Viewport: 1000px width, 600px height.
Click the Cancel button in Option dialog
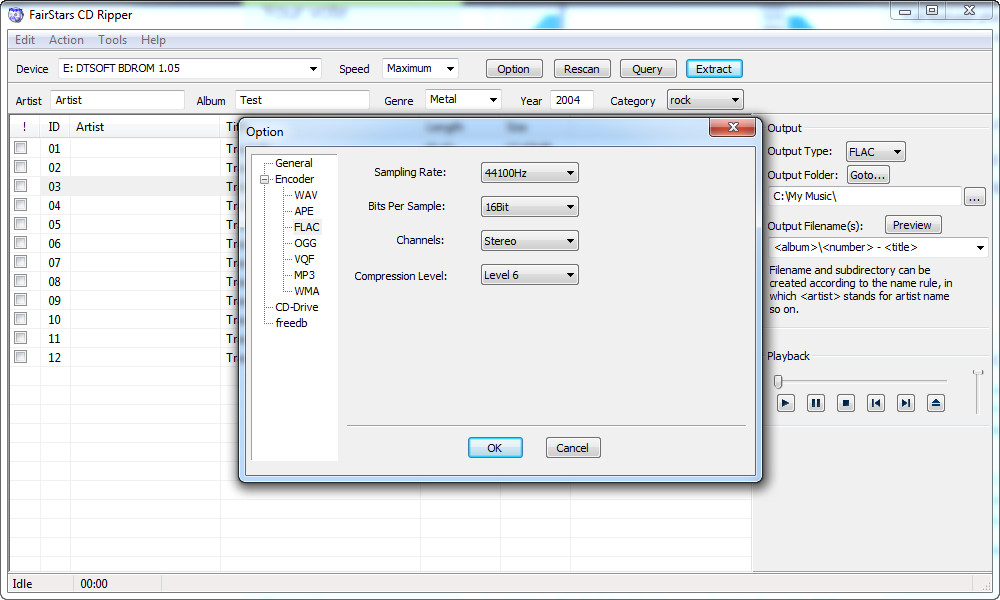click(573, 448)
